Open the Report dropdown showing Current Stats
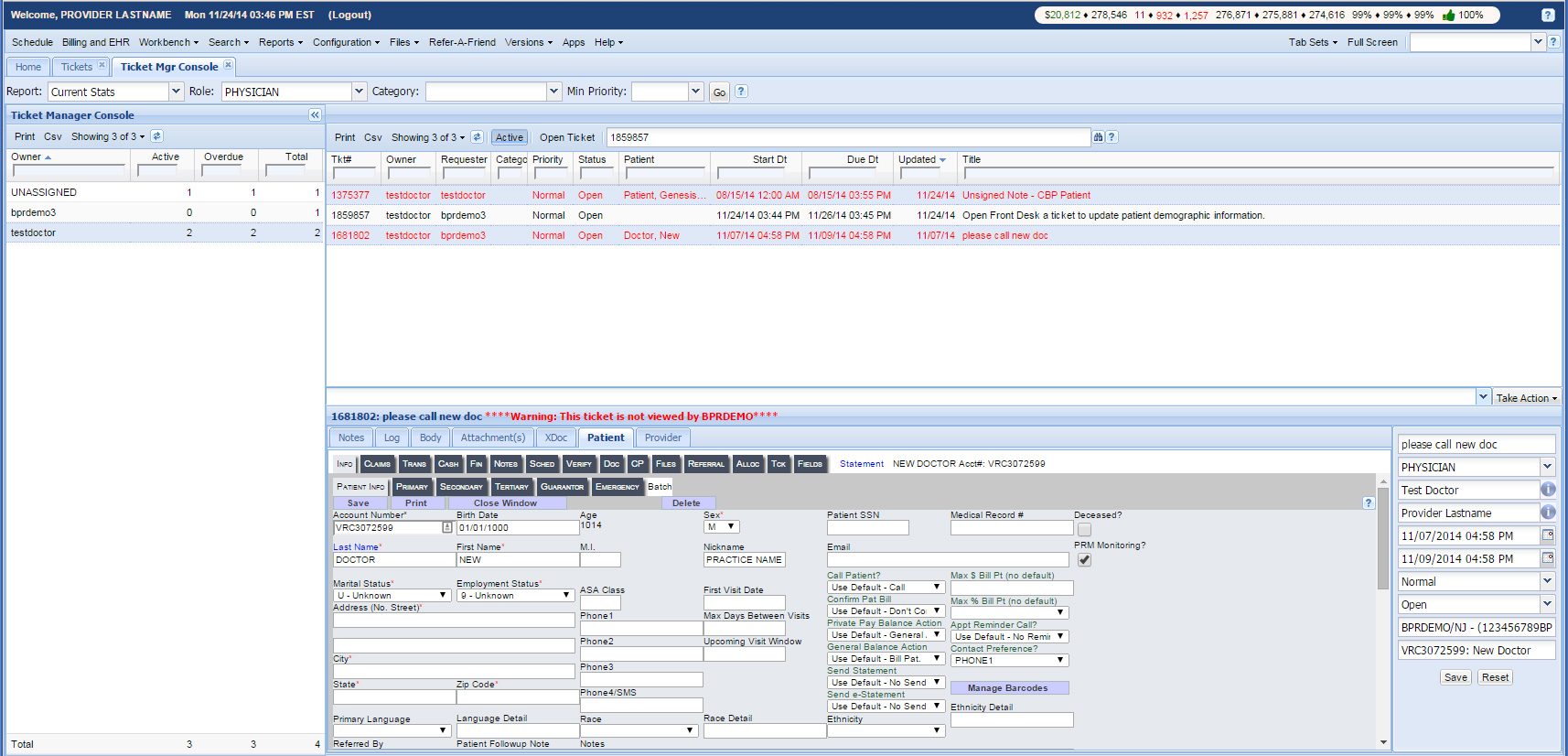The height and width of the screenshot is (756, 1568). 176,92
